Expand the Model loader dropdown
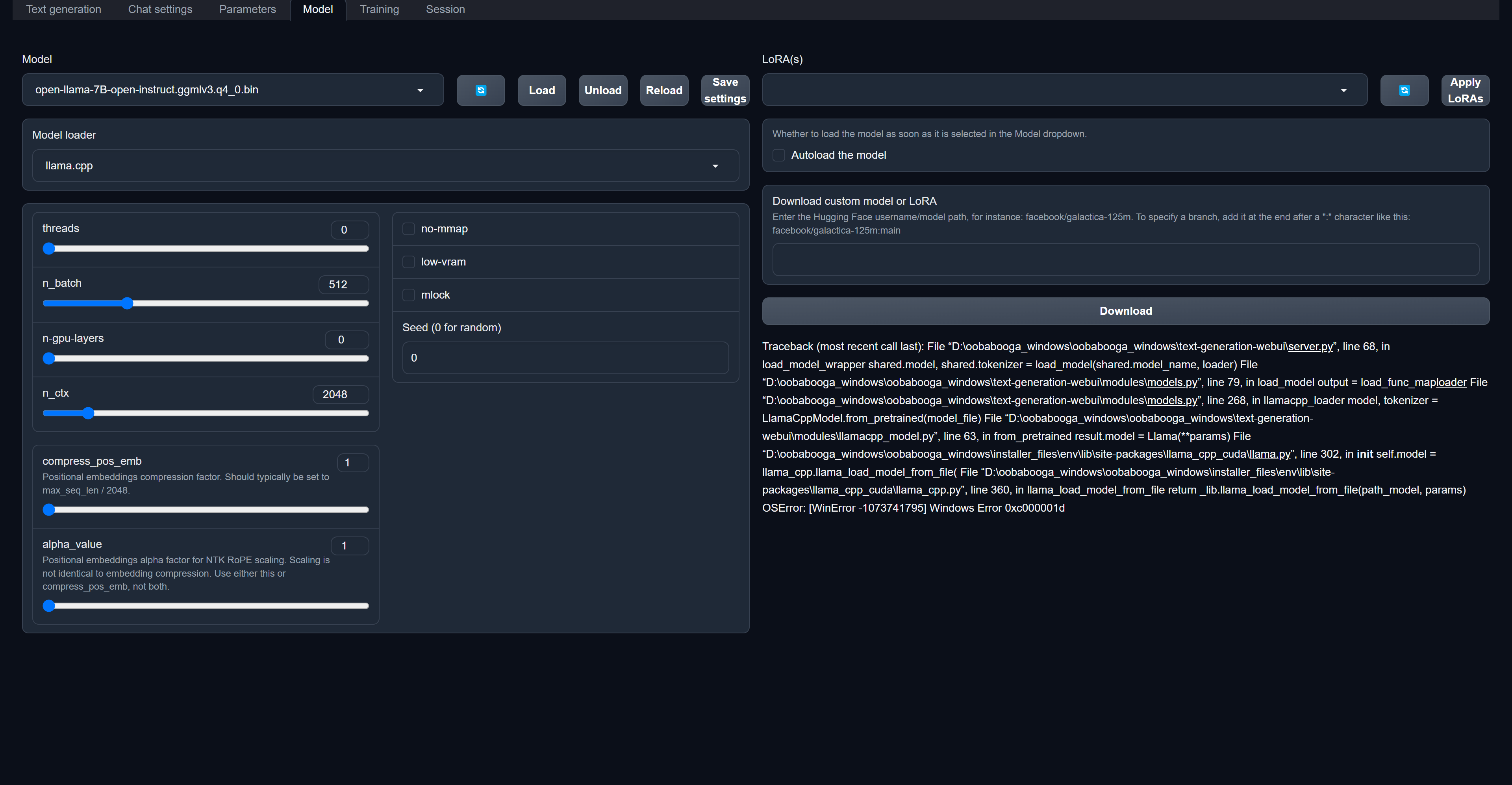This screenshot has height=785, width=1512. tap(385, 165)
